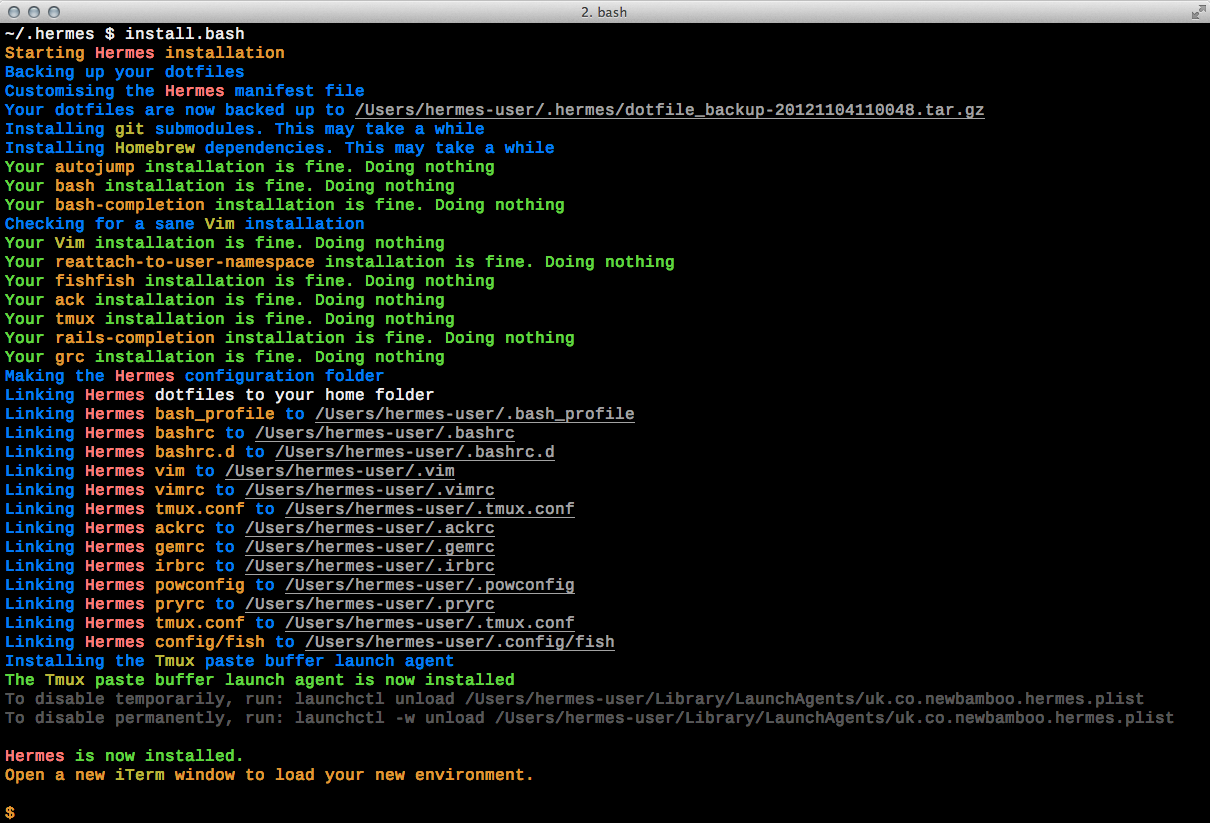Click the 'Your bash installation is fine' line
This screenshot has width=1210, height=823.
230,186
